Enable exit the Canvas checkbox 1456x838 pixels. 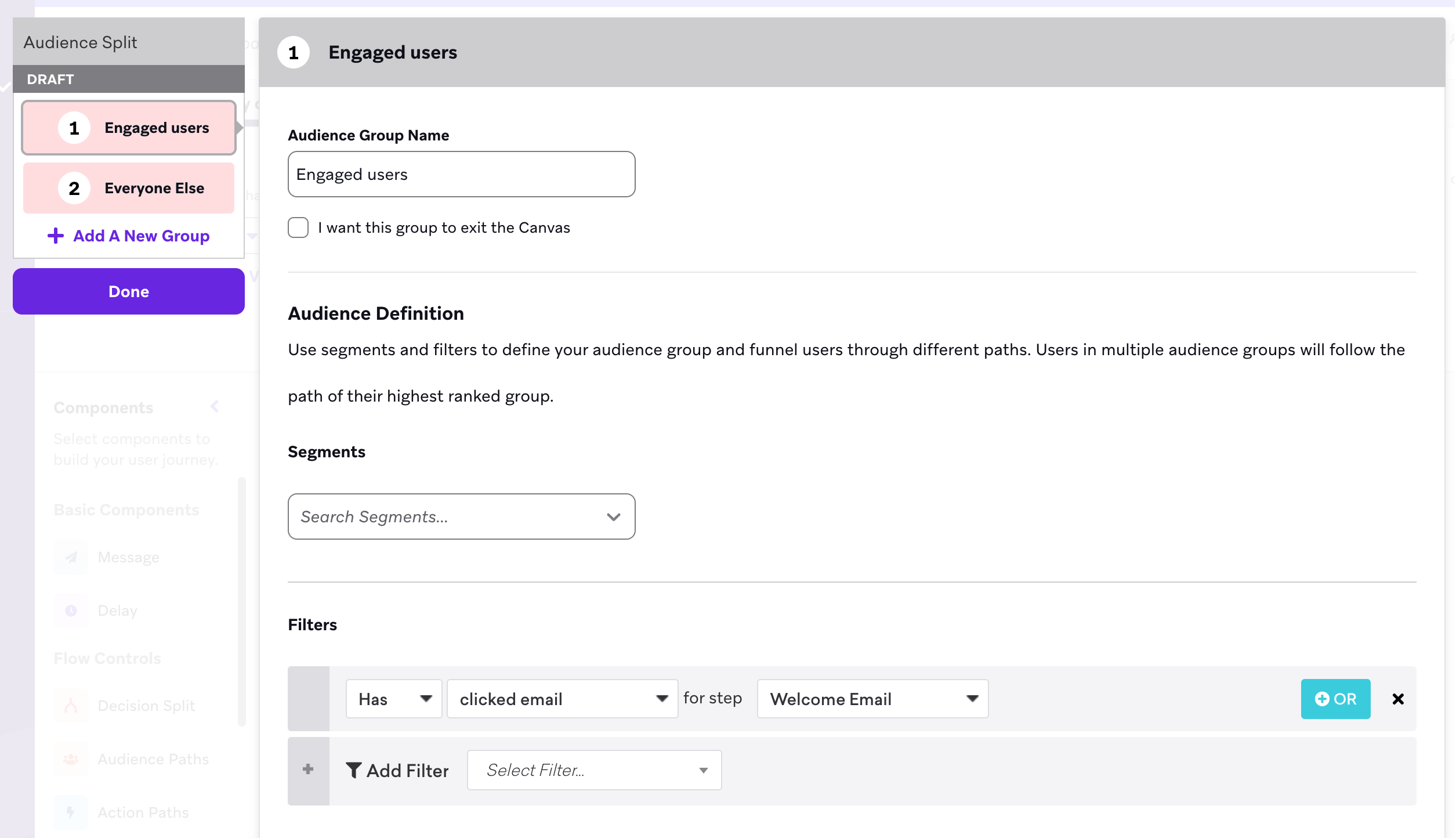[x=298, y=227]
